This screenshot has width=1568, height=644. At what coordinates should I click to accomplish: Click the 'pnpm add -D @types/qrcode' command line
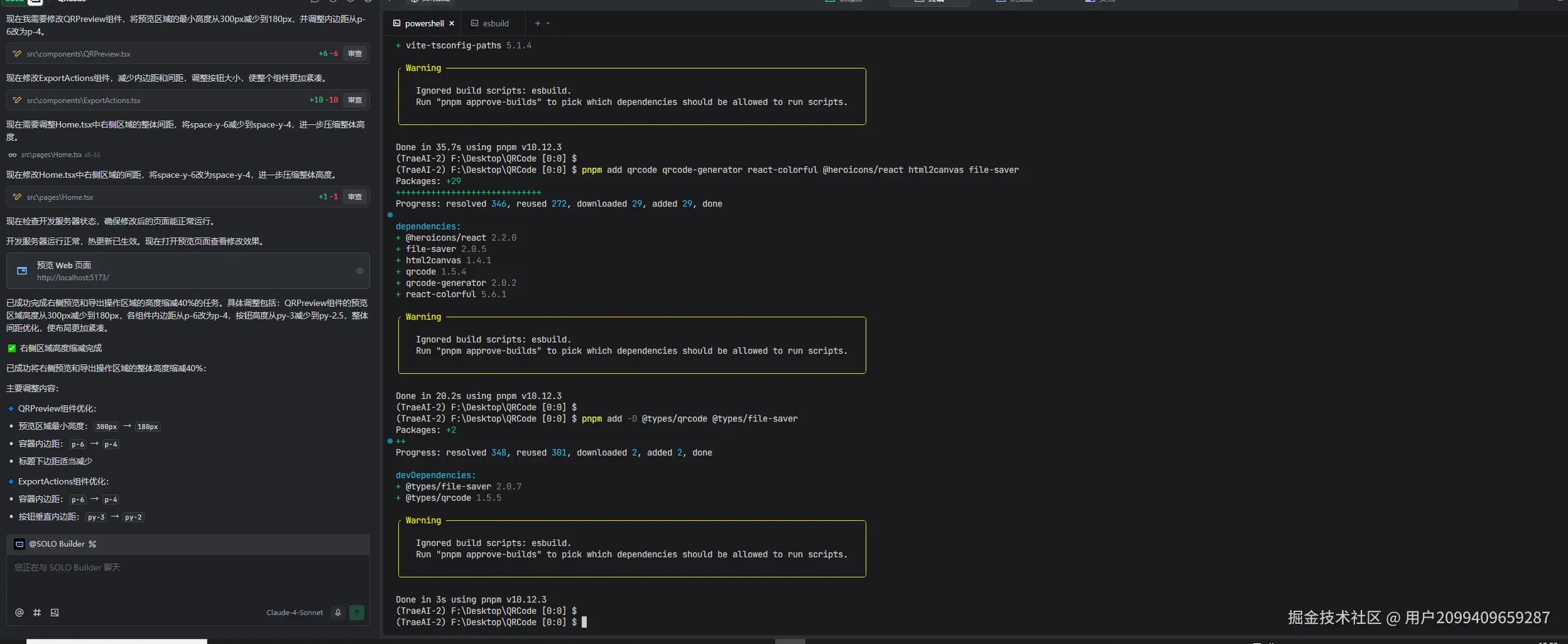pyautogui.click(x=690, y=419)
